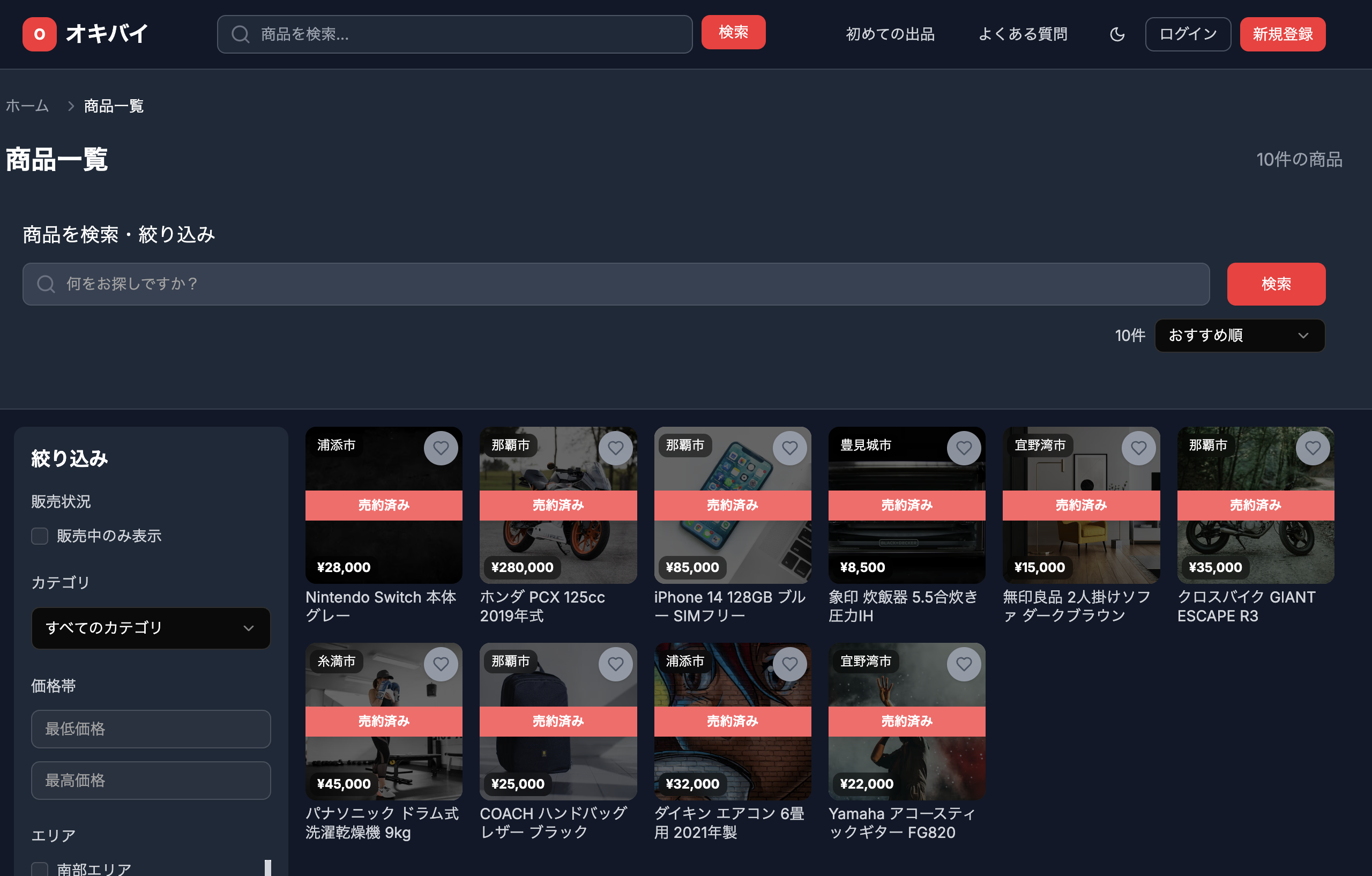Click heart icon on ホンダ PCX 125cc

(615, 448)
